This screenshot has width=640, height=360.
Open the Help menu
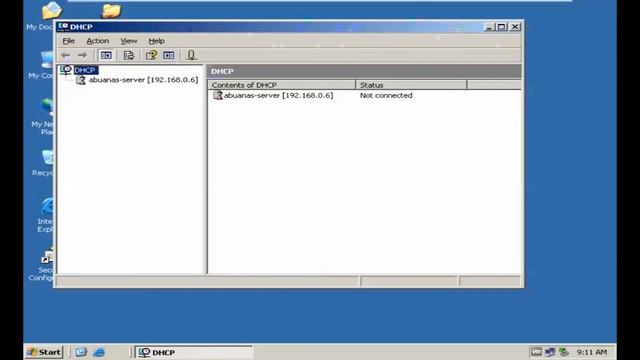(x=156, y=41)
